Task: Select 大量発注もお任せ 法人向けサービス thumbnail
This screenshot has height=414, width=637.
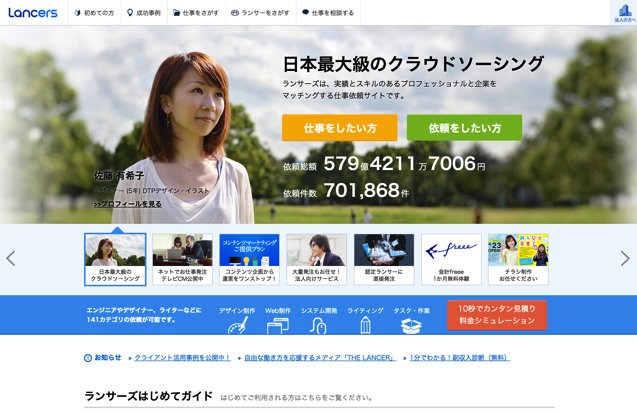Action: (316, 260)
